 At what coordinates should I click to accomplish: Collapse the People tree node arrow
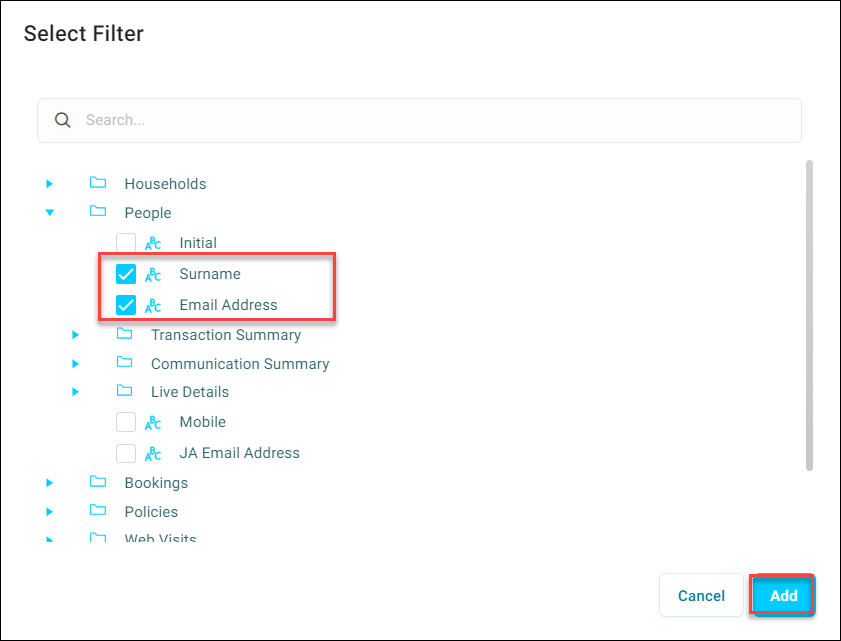50,212
